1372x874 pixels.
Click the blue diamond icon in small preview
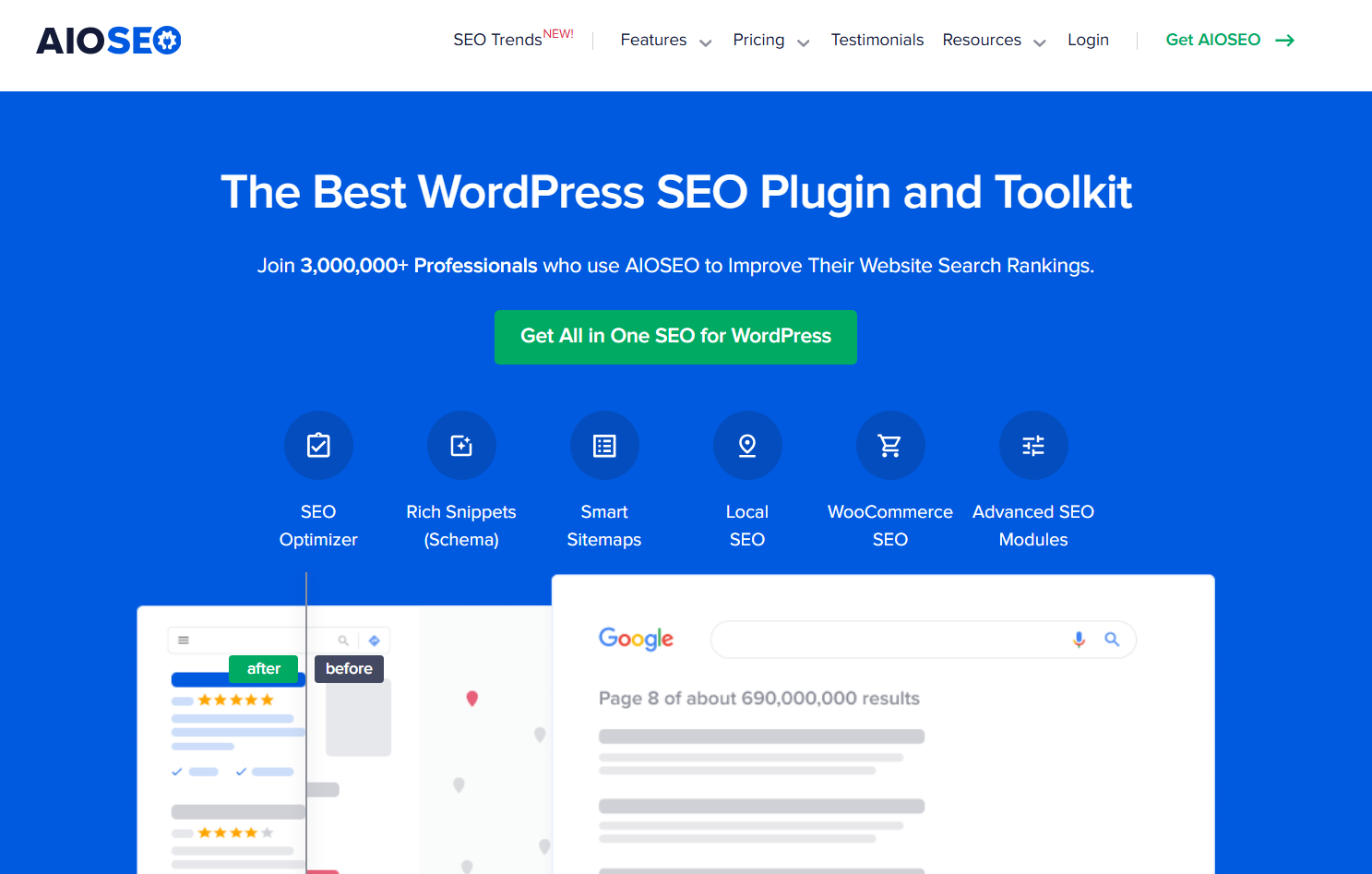pyautogui.click(x=375, y=641)
